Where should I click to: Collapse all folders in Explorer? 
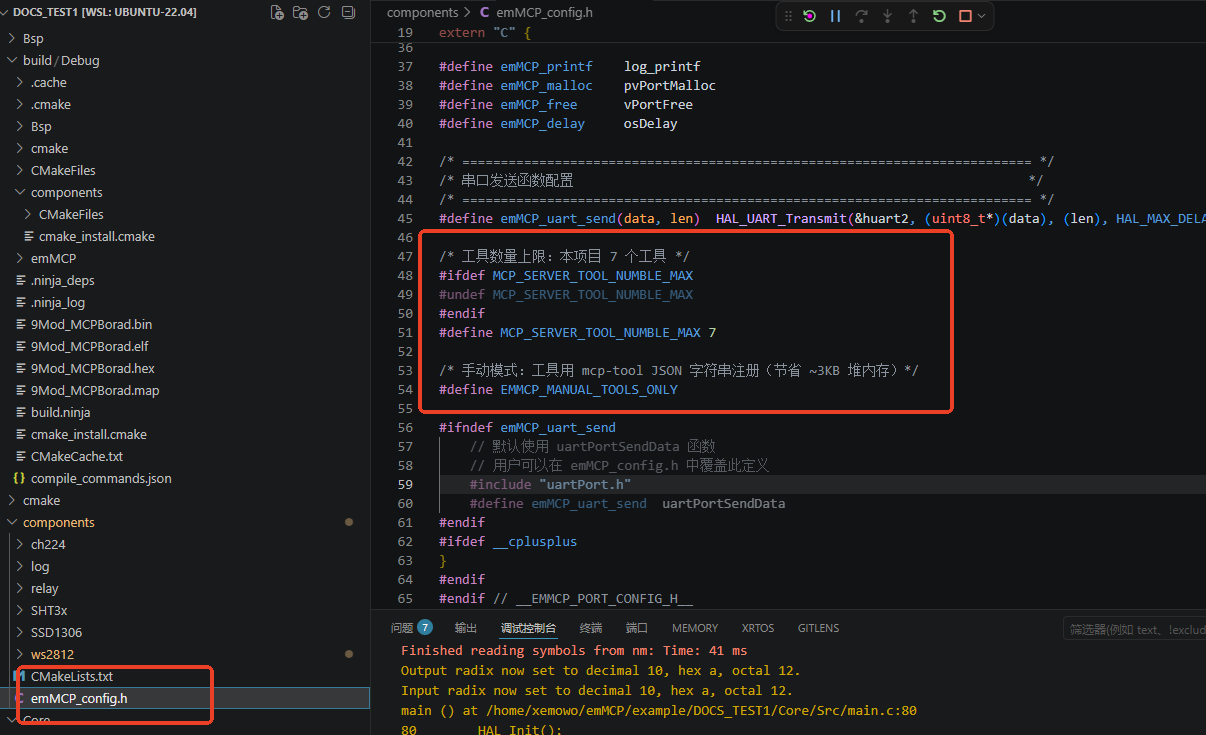click(x=348, y=13)
